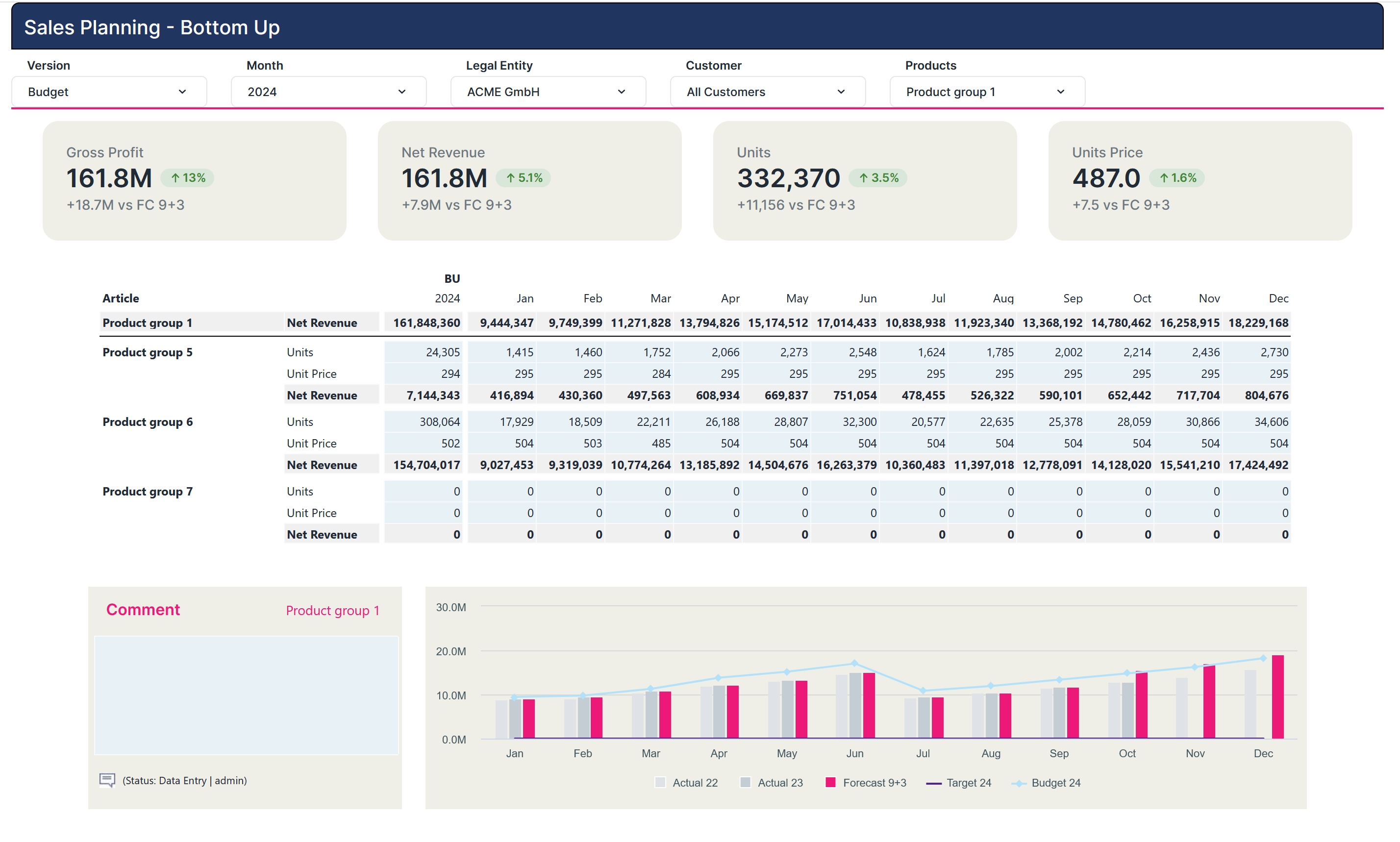Expand the Products dropdown chevron

click(x=1060, y=92)
